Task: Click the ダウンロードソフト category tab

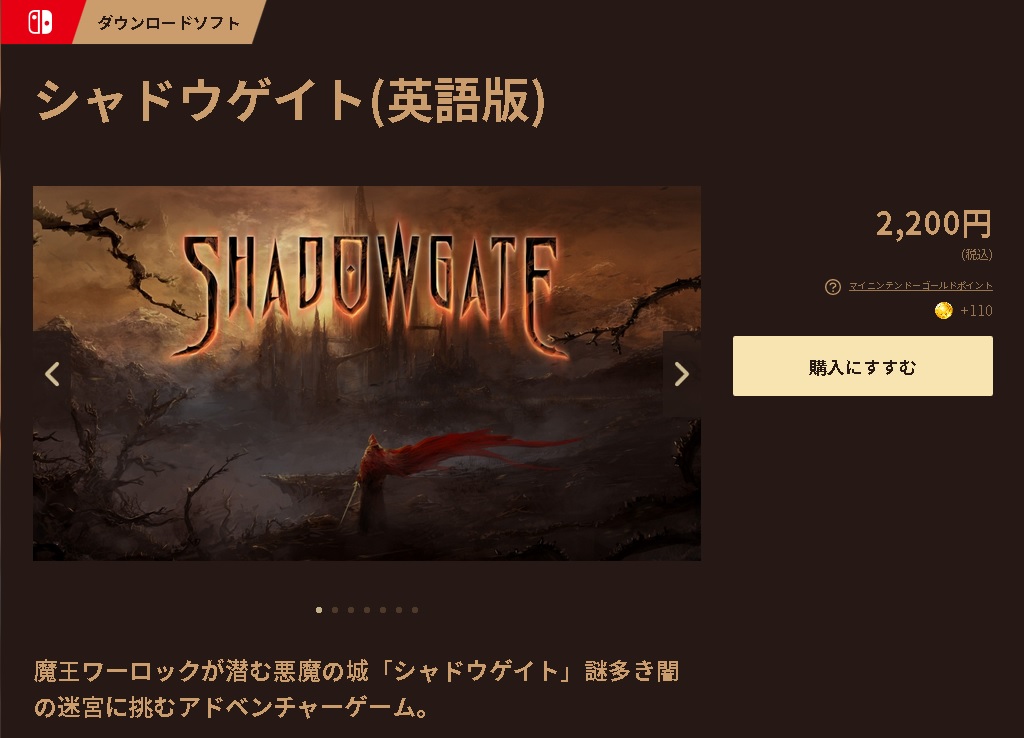Action: tap(169, 22)
